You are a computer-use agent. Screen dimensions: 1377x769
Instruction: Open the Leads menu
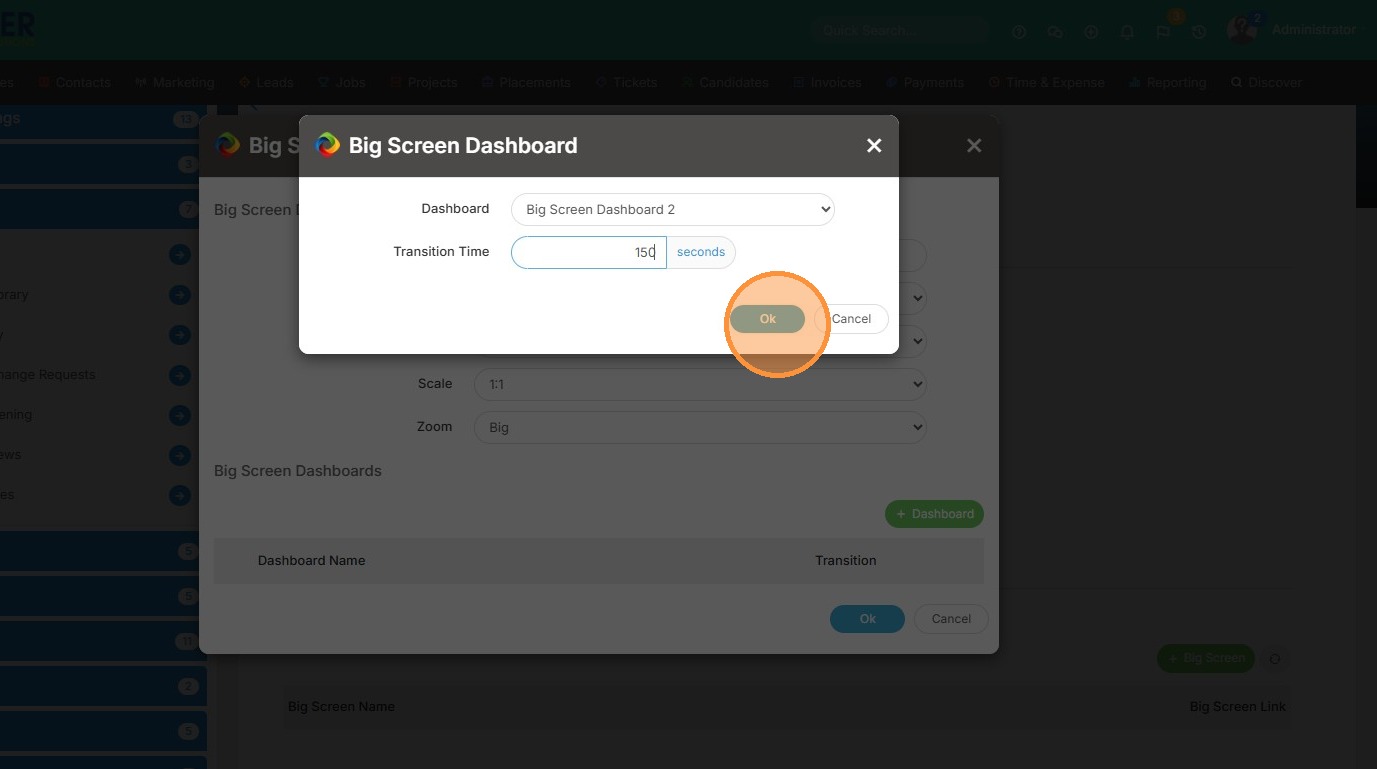[267, 82]
